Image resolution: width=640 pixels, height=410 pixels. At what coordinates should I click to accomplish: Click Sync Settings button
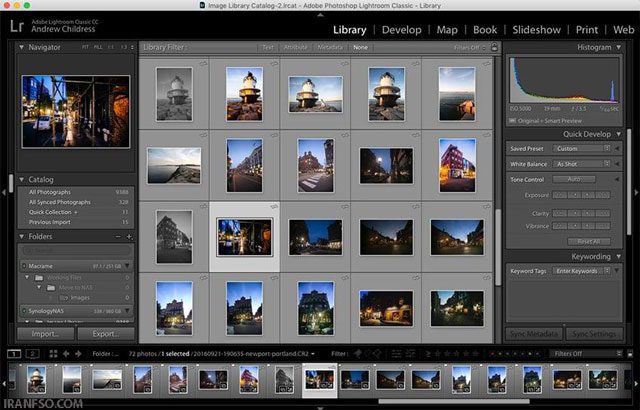[x=594, y=334]
